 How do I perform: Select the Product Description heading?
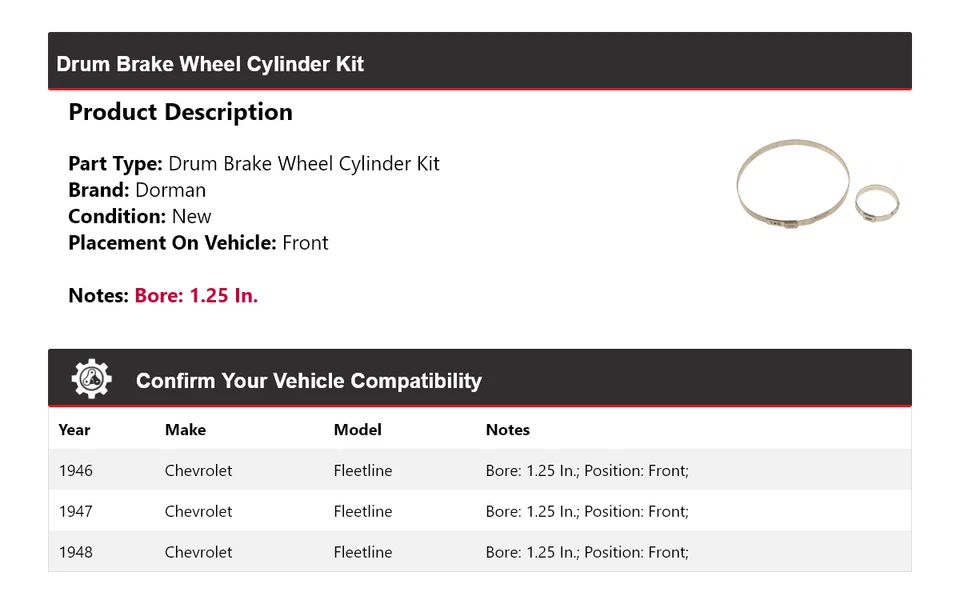pyautogui.click(x=180, y=112)
